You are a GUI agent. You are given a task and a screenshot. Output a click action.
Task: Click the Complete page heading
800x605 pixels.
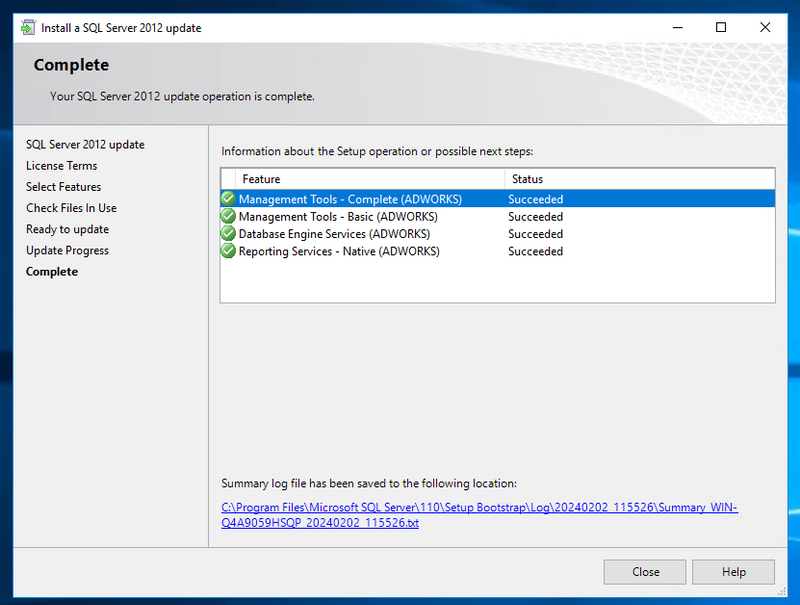coord(71,65)
